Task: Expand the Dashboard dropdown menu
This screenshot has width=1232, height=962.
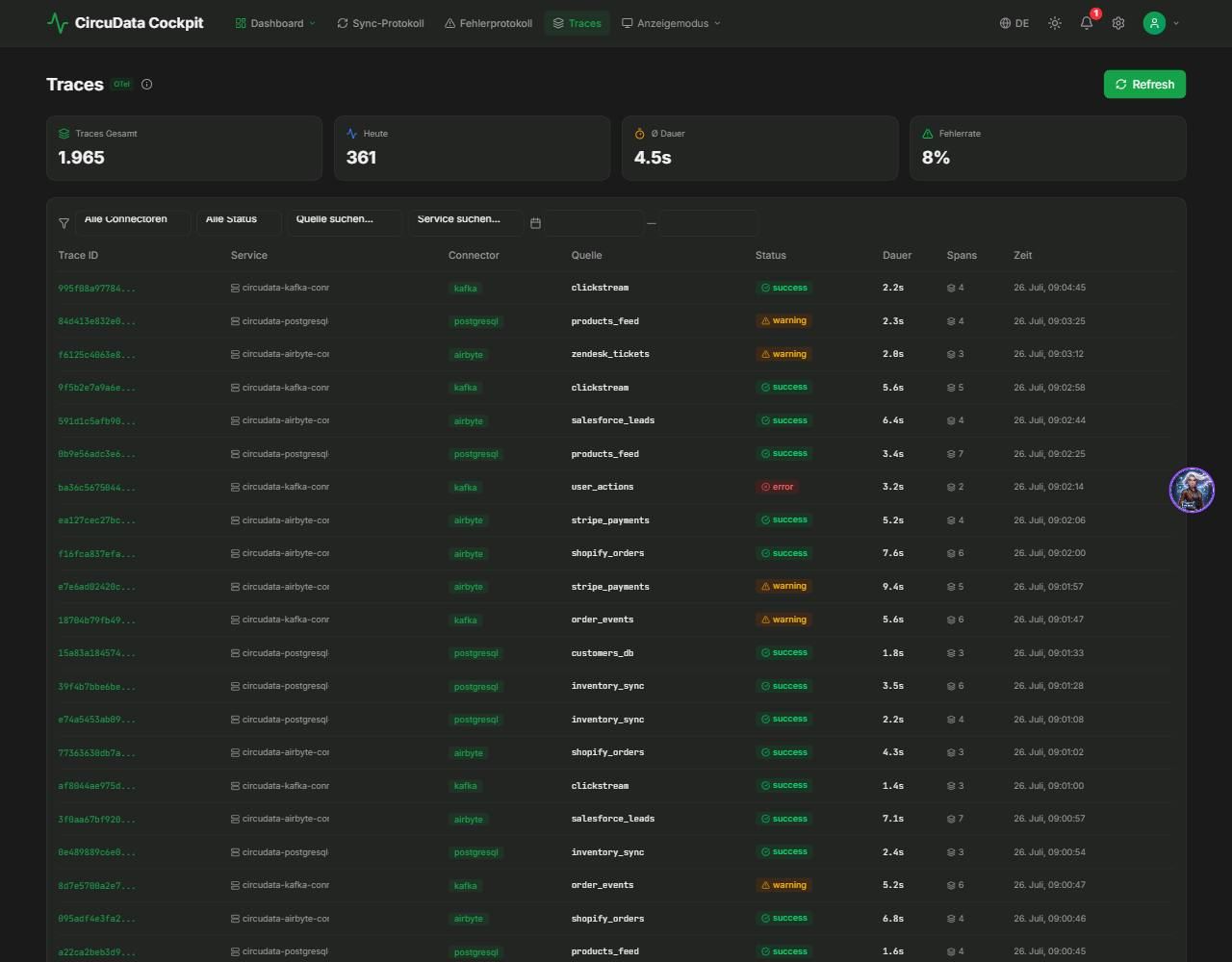Action: click(x=275, y=23)
